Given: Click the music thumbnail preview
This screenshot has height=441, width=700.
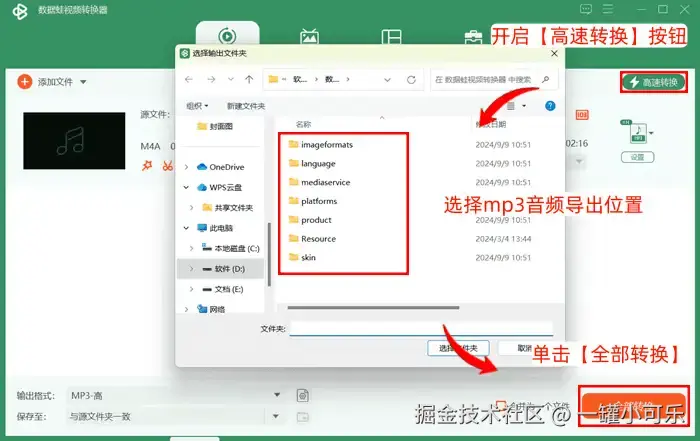Looking at the screenshot, I should pos(74,141).
